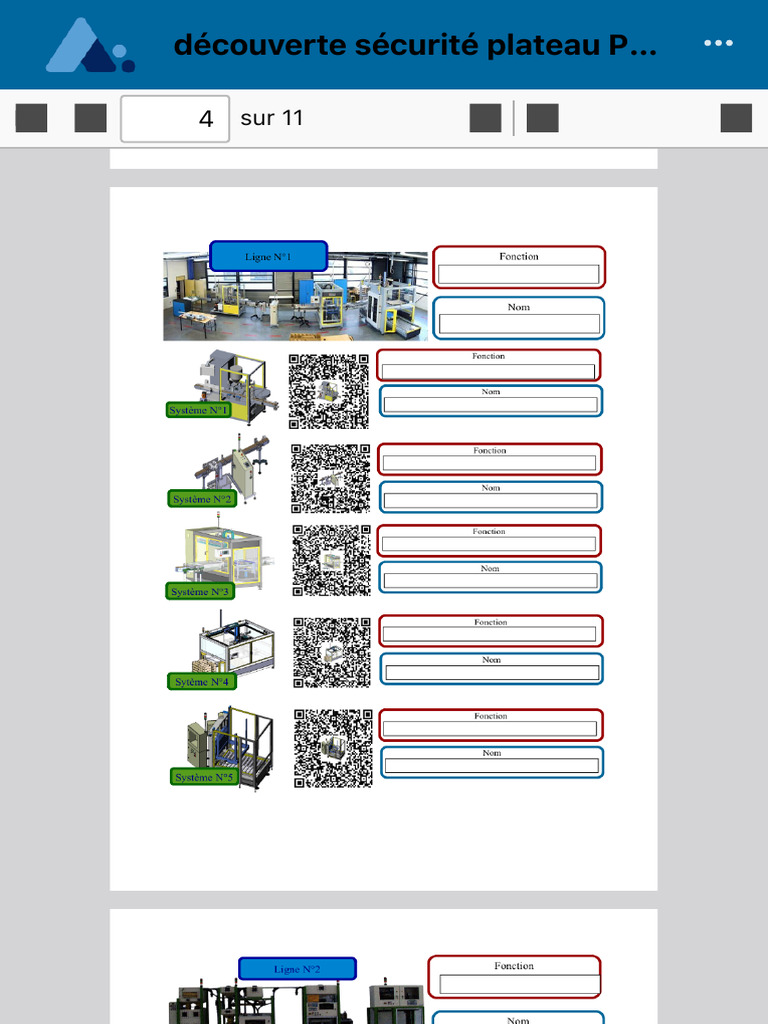Click the QR code beside Système N°2
This screenshot has width=768, height=1024.
[x=330, y=479]
